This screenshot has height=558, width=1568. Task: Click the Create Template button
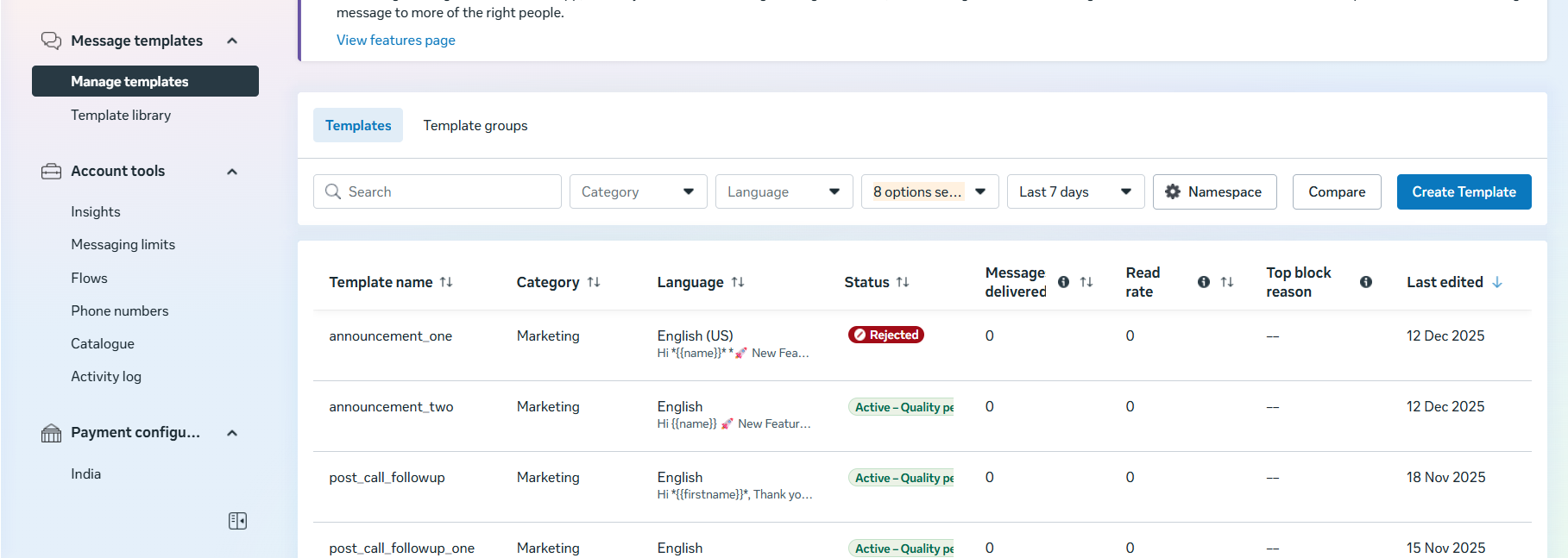(x=1464, y=191)
